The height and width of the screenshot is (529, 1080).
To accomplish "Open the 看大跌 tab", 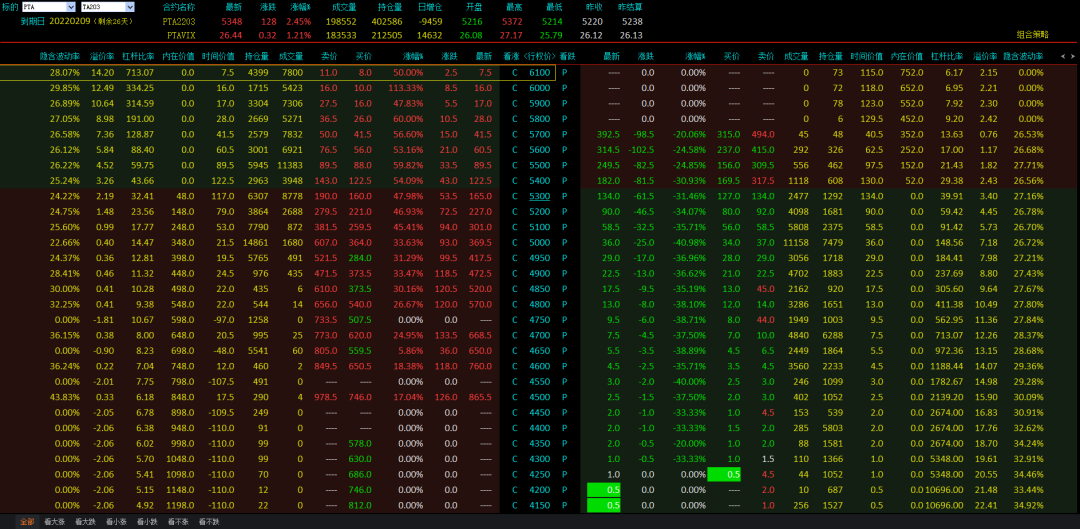I will (87, 522).
